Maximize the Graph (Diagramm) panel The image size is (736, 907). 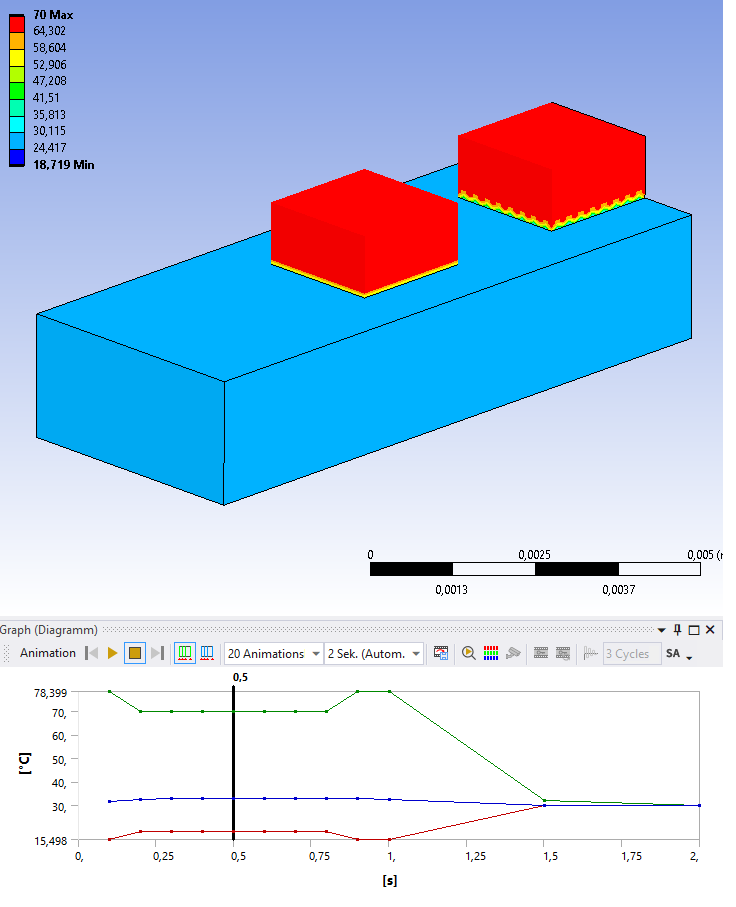tap(694, 630)
